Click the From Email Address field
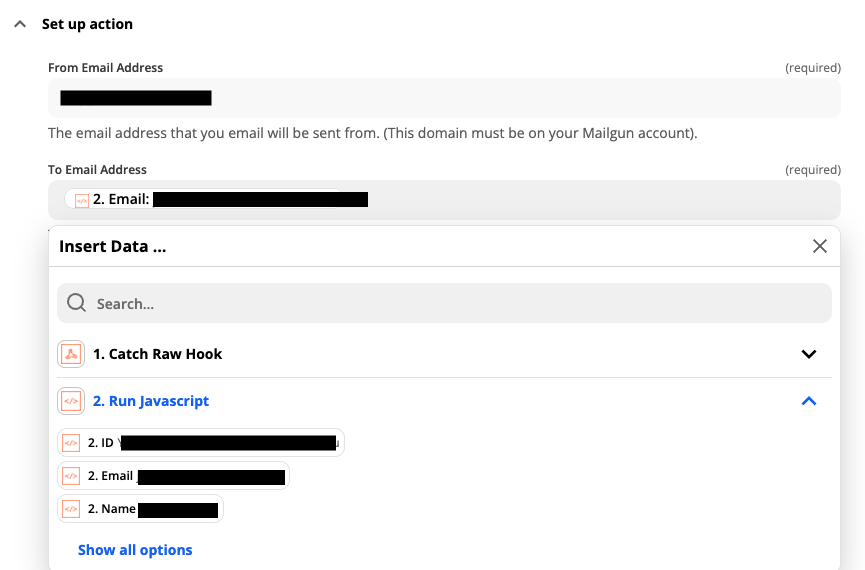Screen dimensions: 865x570 coord(444,98)
